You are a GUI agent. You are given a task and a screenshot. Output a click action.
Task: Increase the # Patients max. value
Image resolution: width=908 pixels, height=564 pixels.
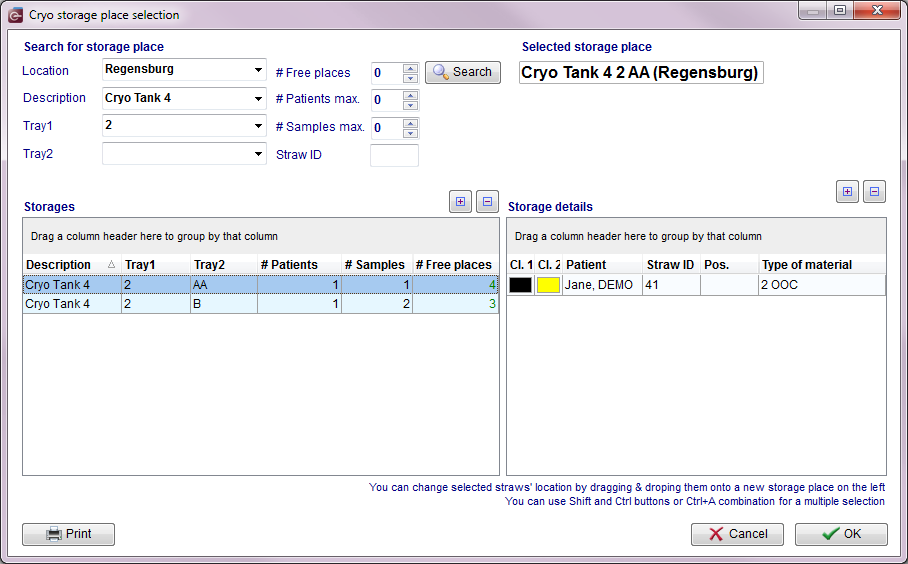(411, 95)
